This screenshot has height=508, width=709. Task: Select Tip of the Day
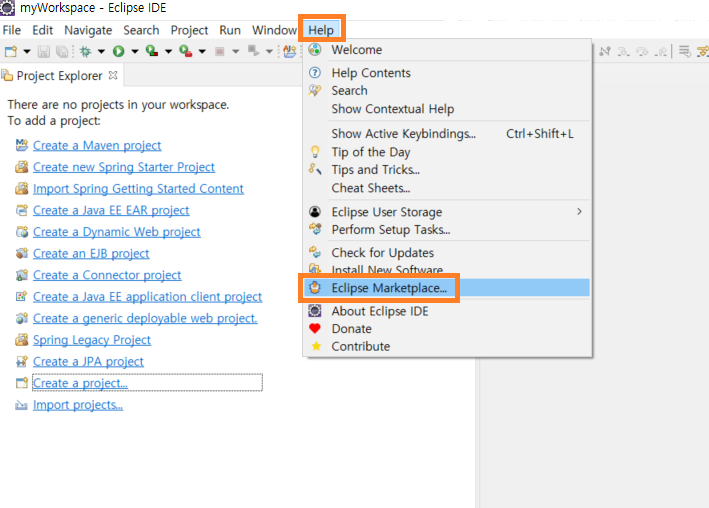pyautogui.click(x=447, y=152)
